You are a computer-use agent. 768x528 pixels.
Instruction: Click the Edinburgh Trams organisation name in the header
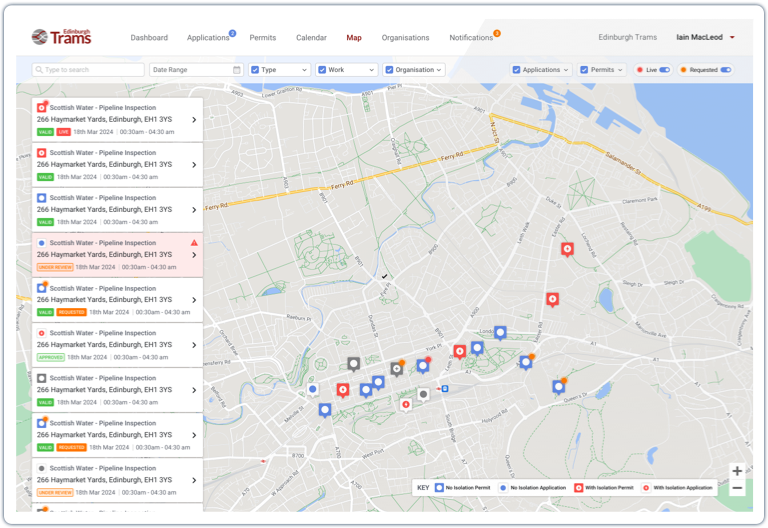(x=627, y=37)
